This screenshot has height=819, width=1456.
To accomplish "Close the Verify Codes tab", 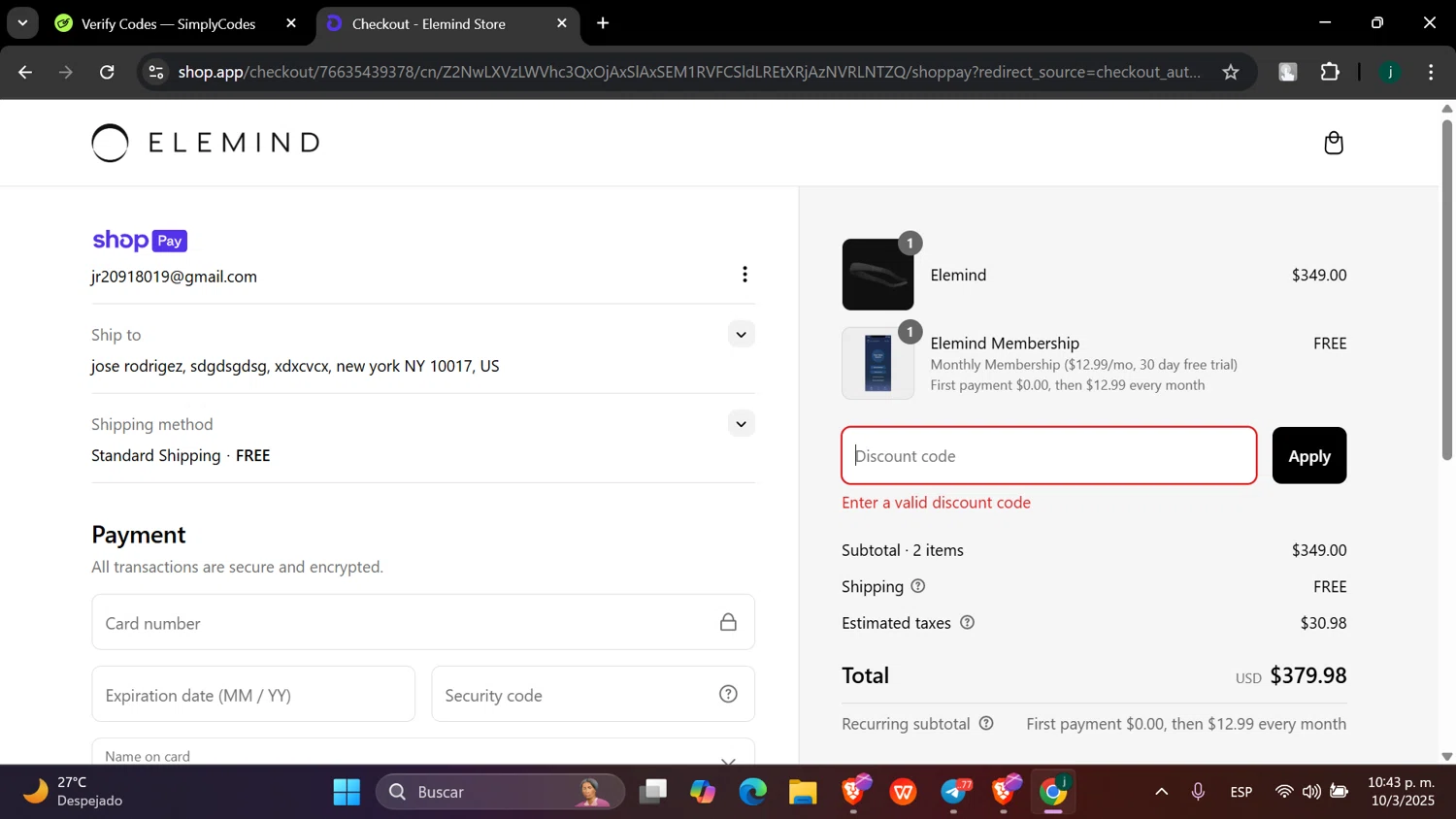I will pyautogui.click(x=291, y=23).
